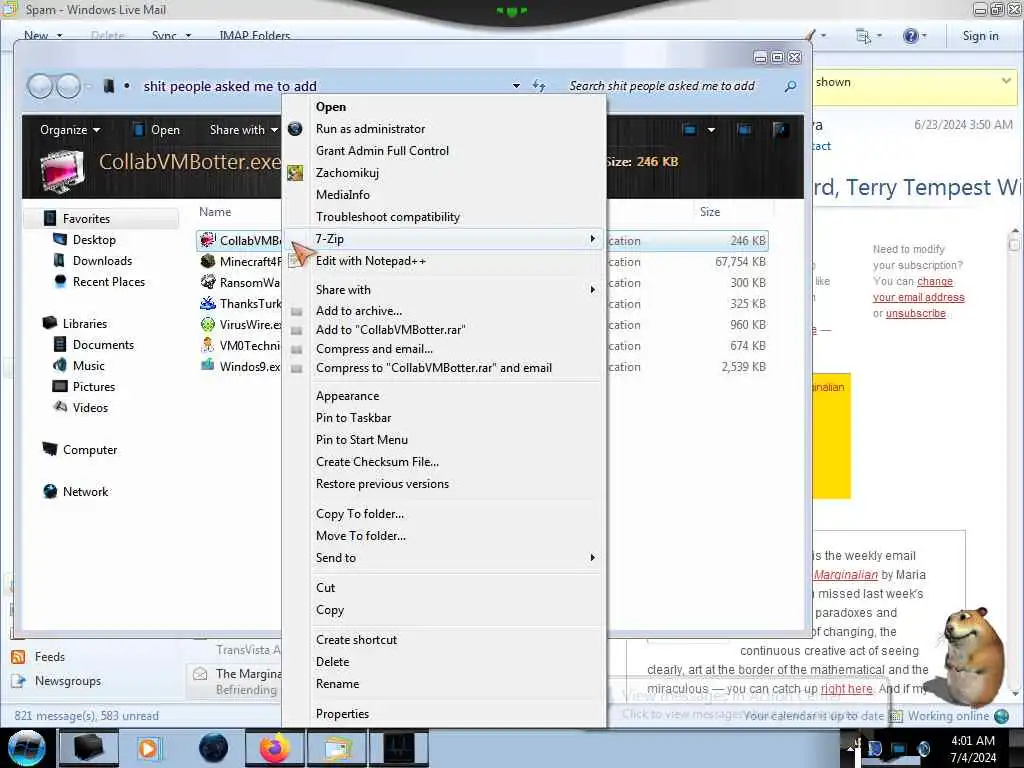The width and height of the screenshot is (1024, 768).
Task: Select Network in navigation pane
Action: [86, 492]
